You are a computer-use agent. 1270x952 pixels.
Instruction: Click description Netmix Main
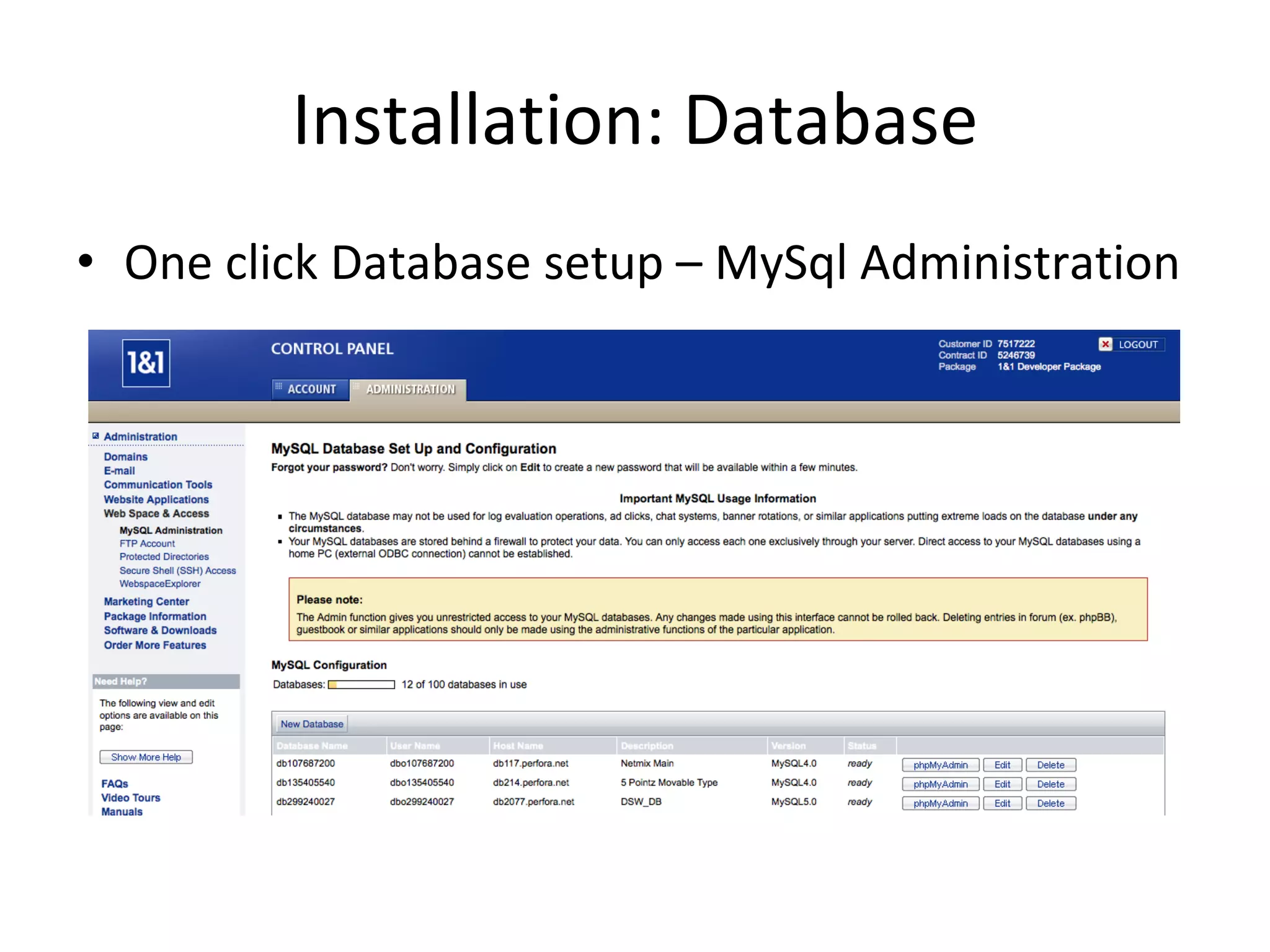[647, 764]
